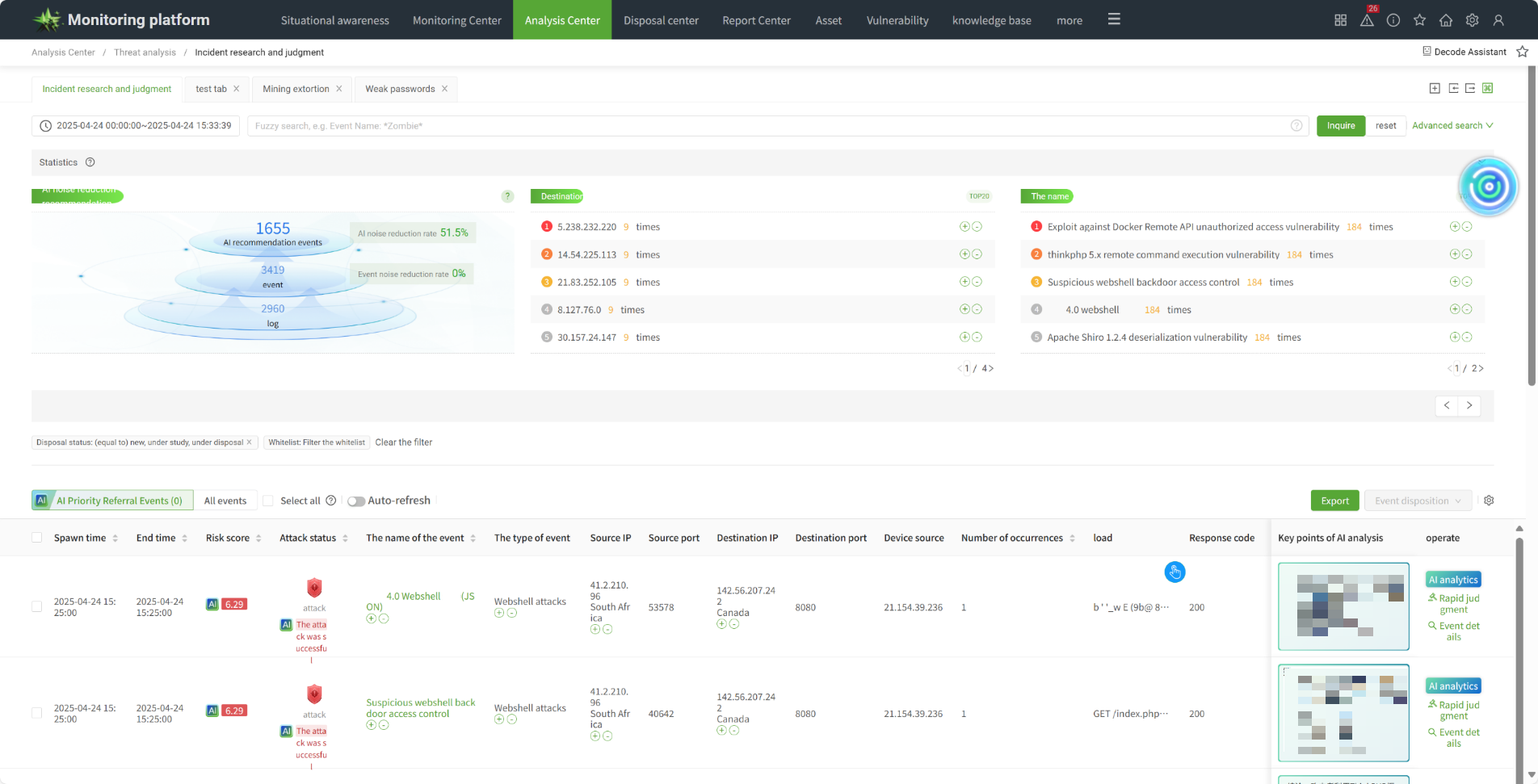
Task: Close the Mining extortion tab
Action: click(x=339, y=89)
